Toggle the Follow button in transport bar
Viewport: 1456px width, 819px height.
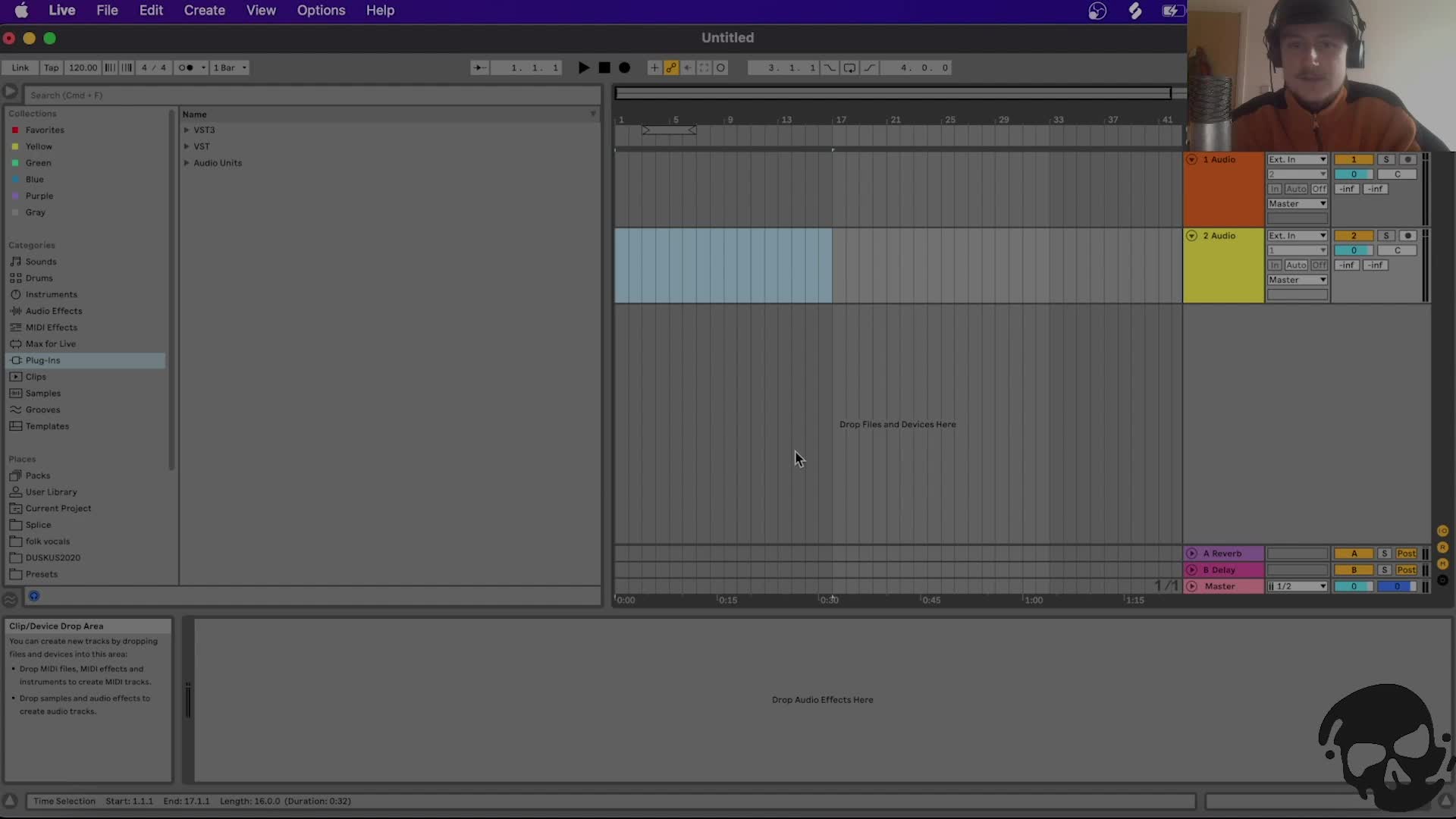pos(479,67)
